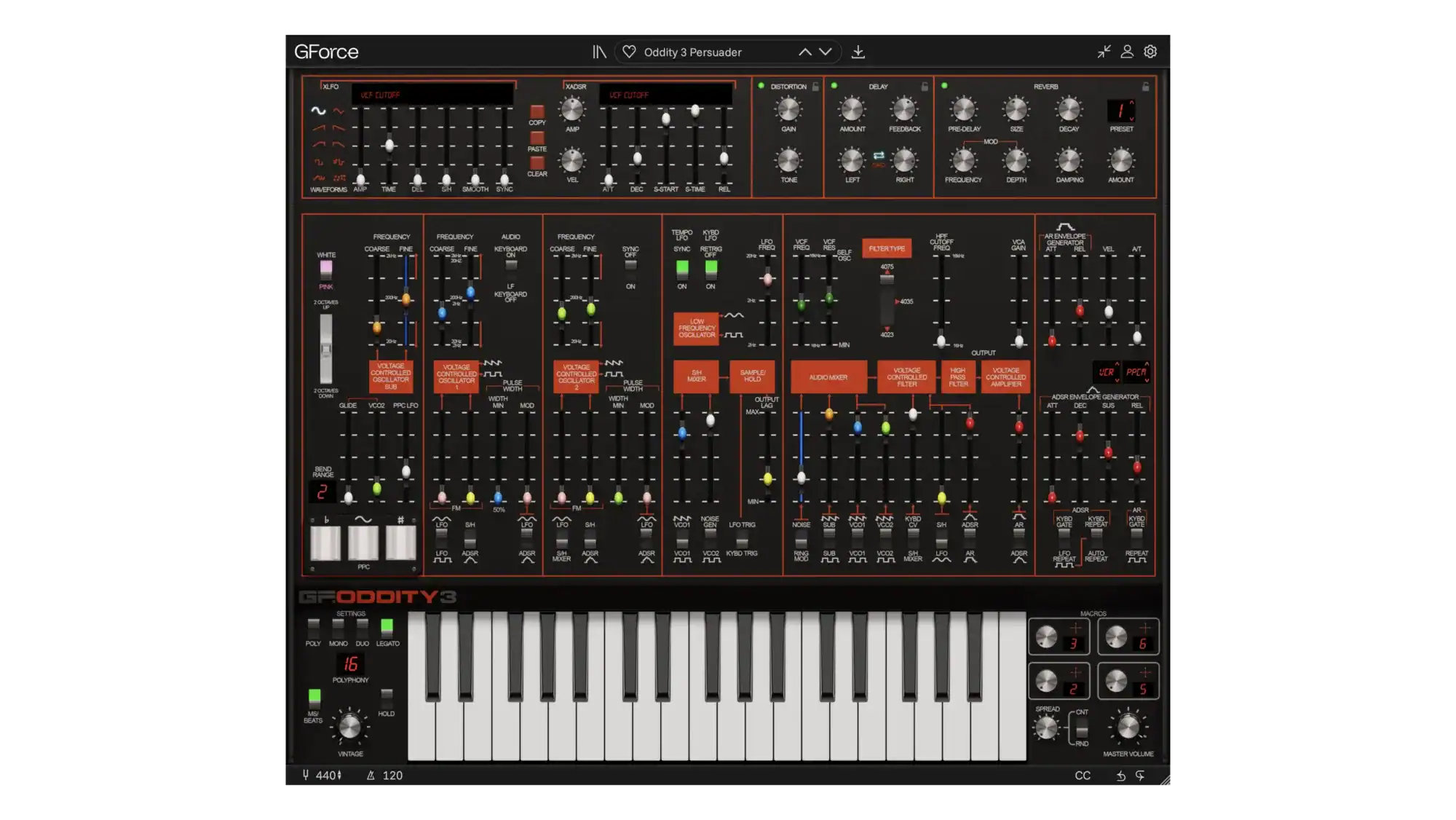Open the user account icon

tap(1126, 52)
